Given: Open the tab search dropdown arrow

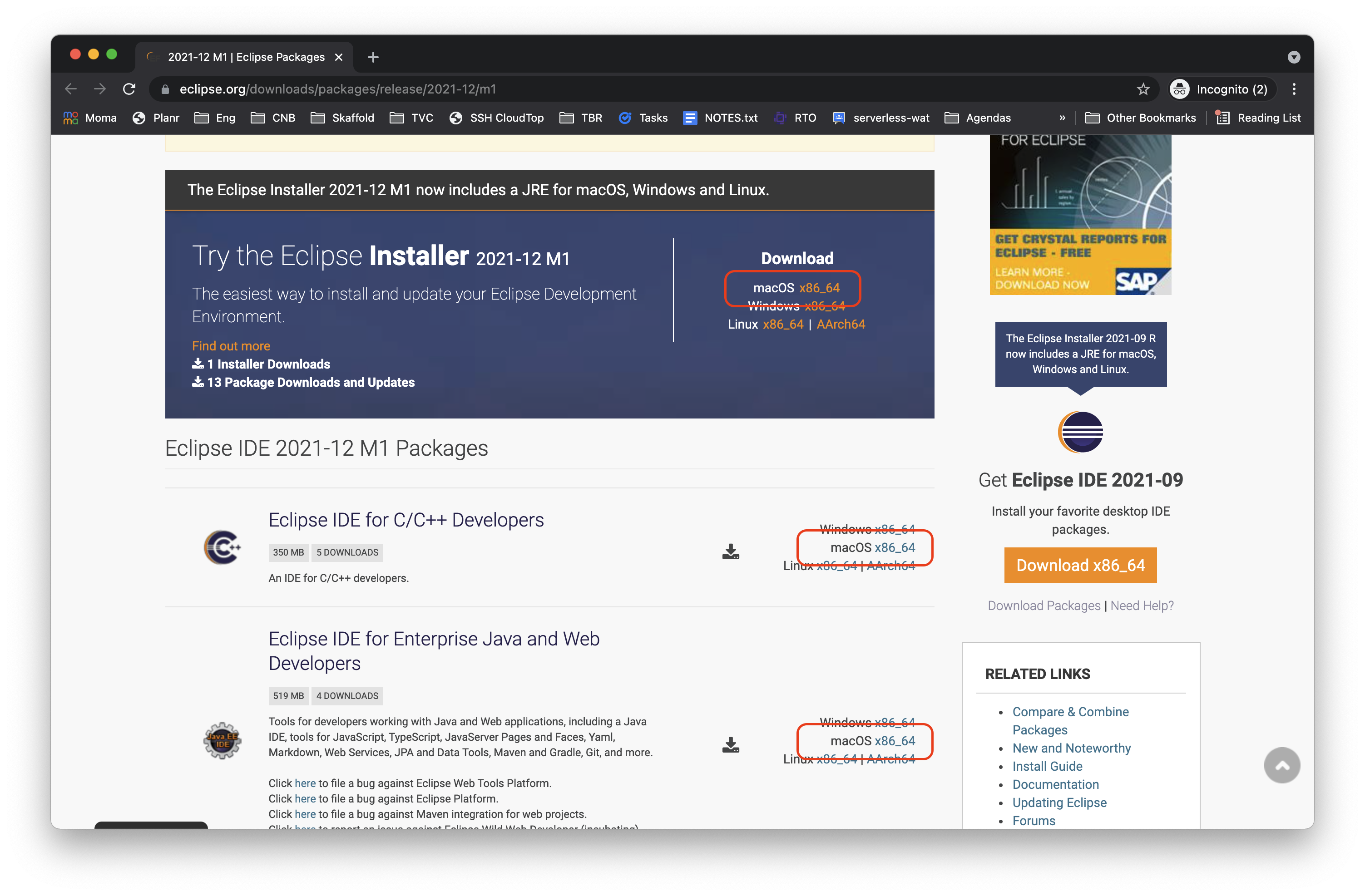Looking at the screenshot, I should point(1293,57).
